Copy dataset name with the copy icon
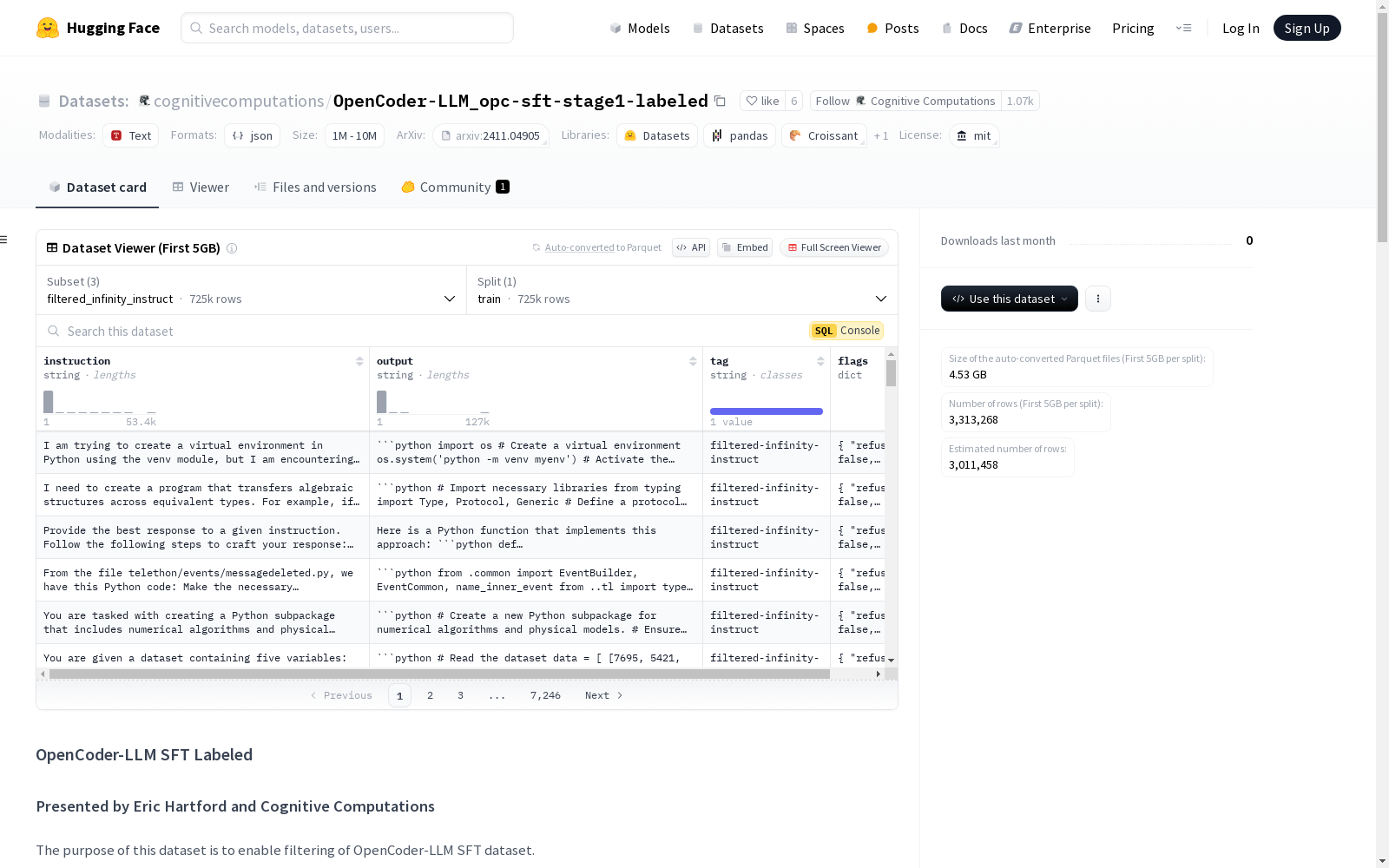The image size is (1389, 868). pos(720,101)
